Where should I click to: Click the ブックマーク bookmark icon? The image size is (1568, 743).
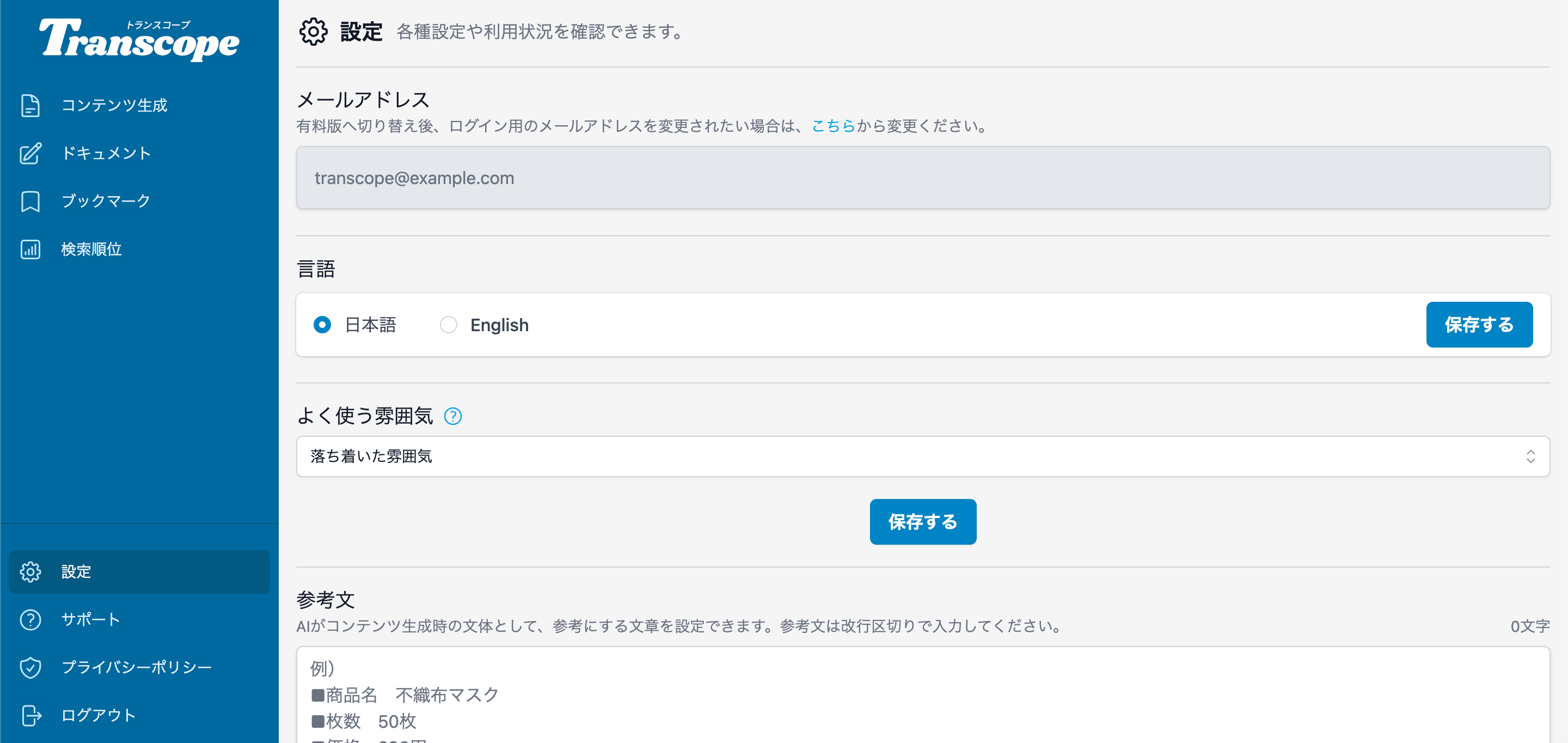coord(30,201)
